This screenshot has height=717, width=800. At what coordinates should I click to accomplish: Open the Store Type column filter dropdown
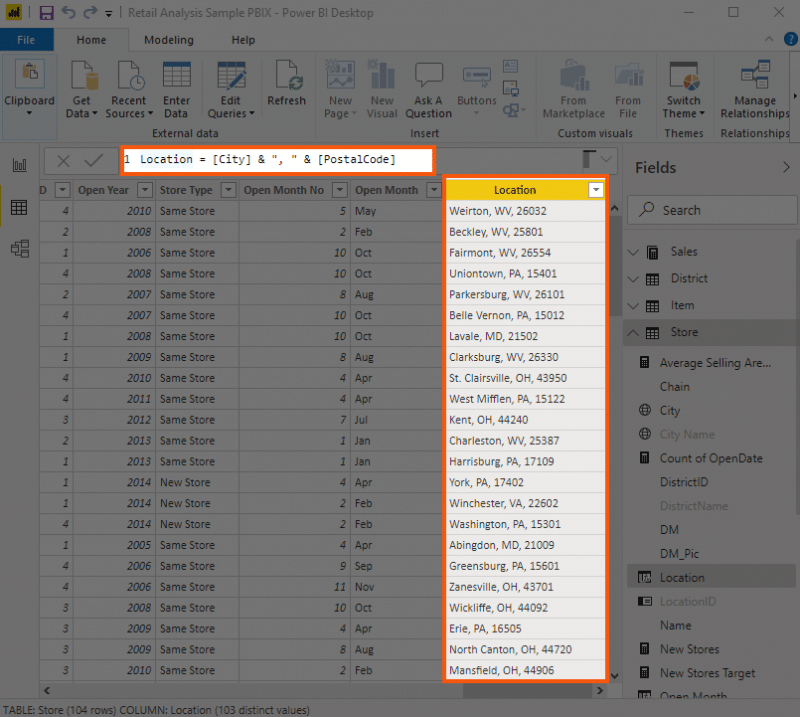(x=226, y=190)
